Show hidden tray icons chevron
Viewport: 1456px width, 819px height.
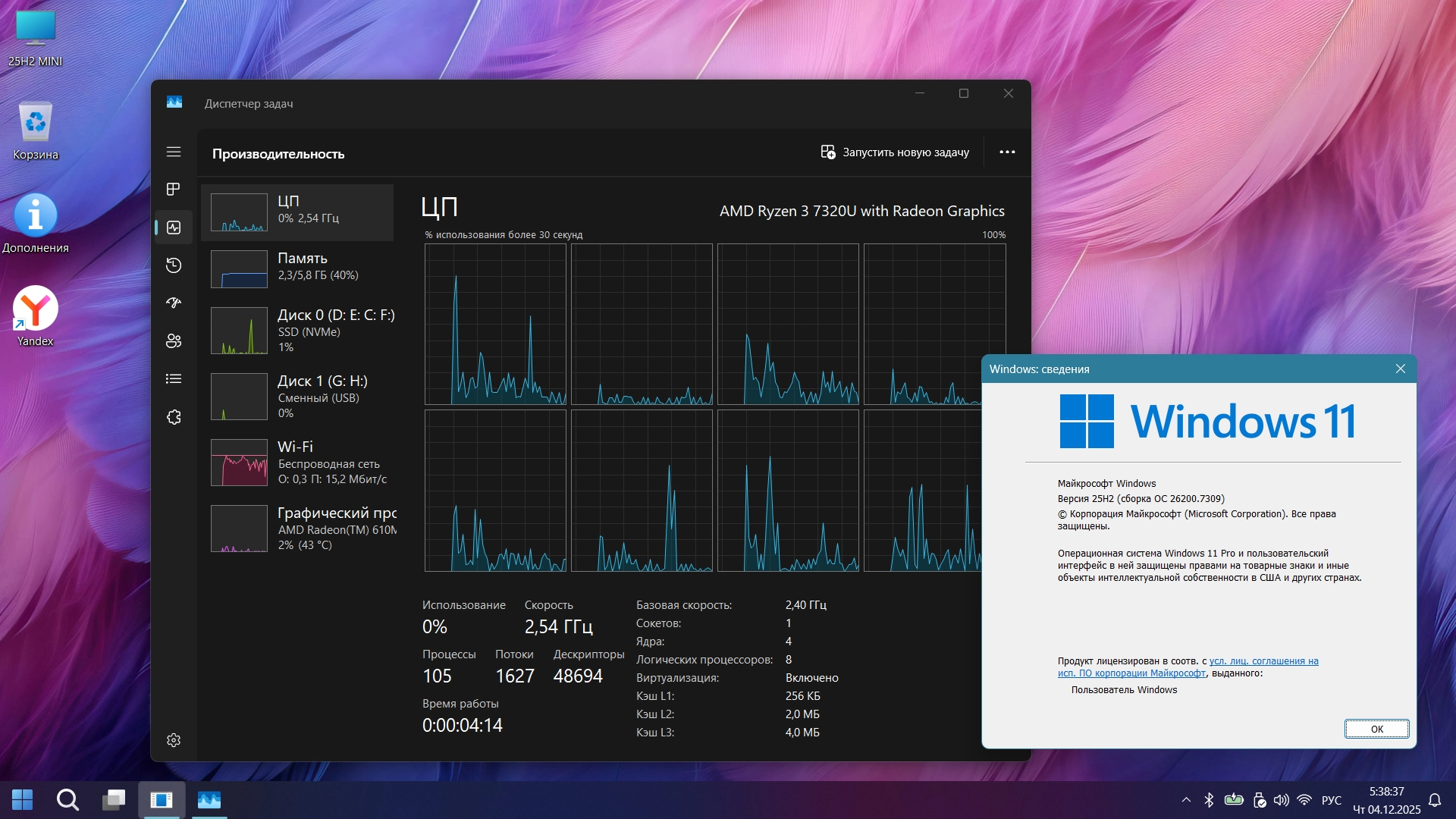click(1186, 800)
